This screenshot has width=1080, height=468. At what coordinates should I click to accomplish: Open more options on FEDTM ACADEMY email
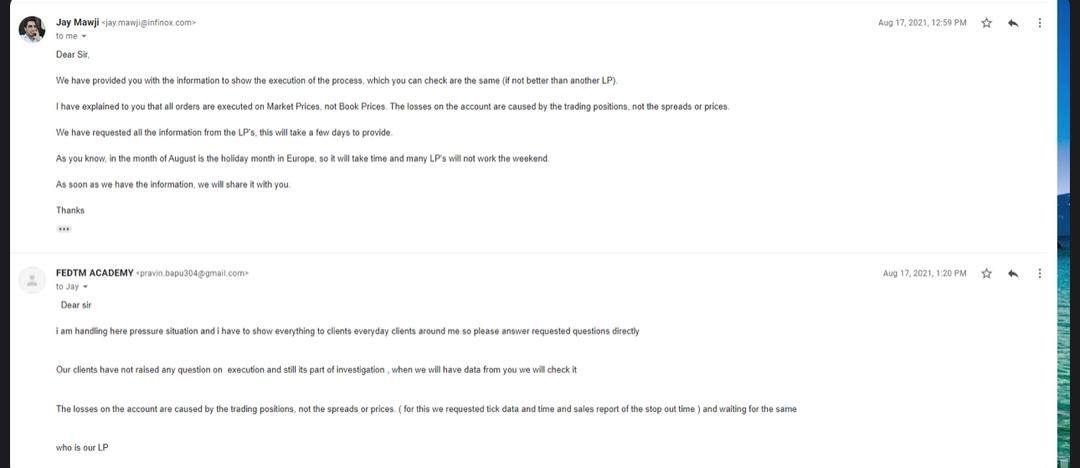coord(1039,273)
